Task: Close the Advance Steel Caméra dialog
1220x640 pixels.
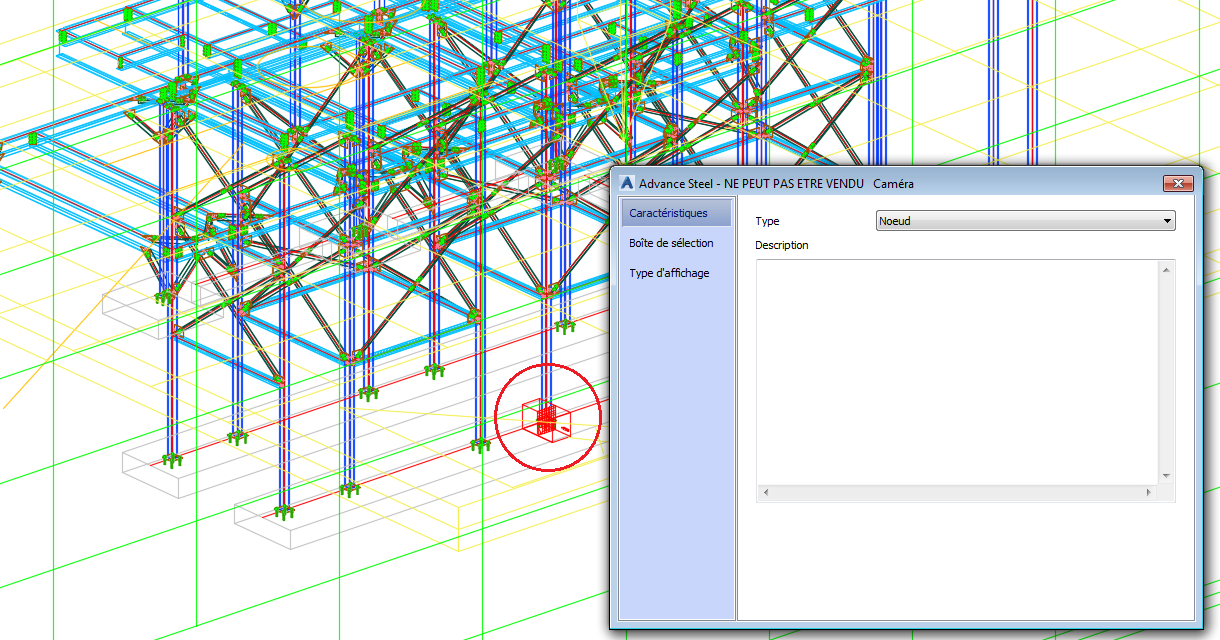Action: (1179, 183)
